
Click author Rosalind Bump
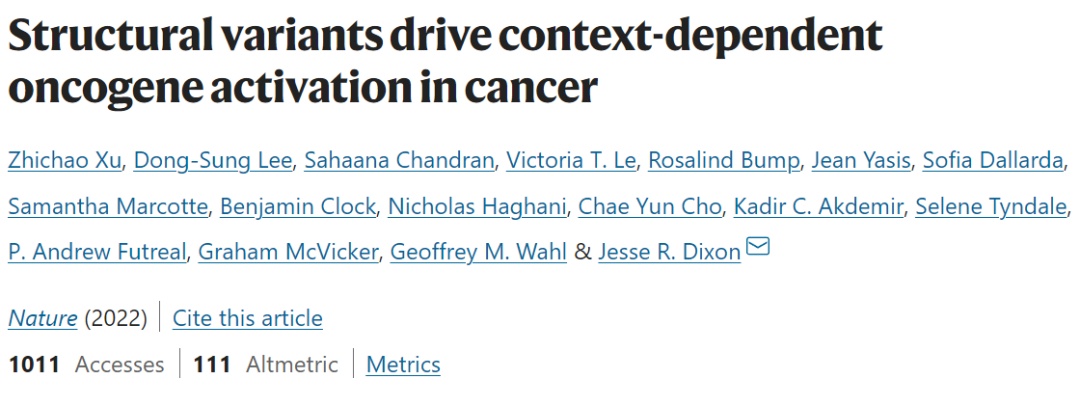724,161
